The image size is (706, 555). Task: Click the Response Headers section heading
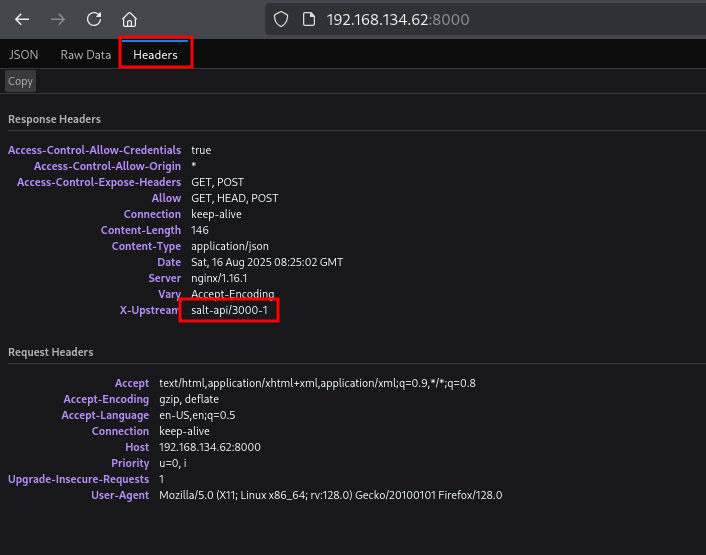tap(54, 119)
